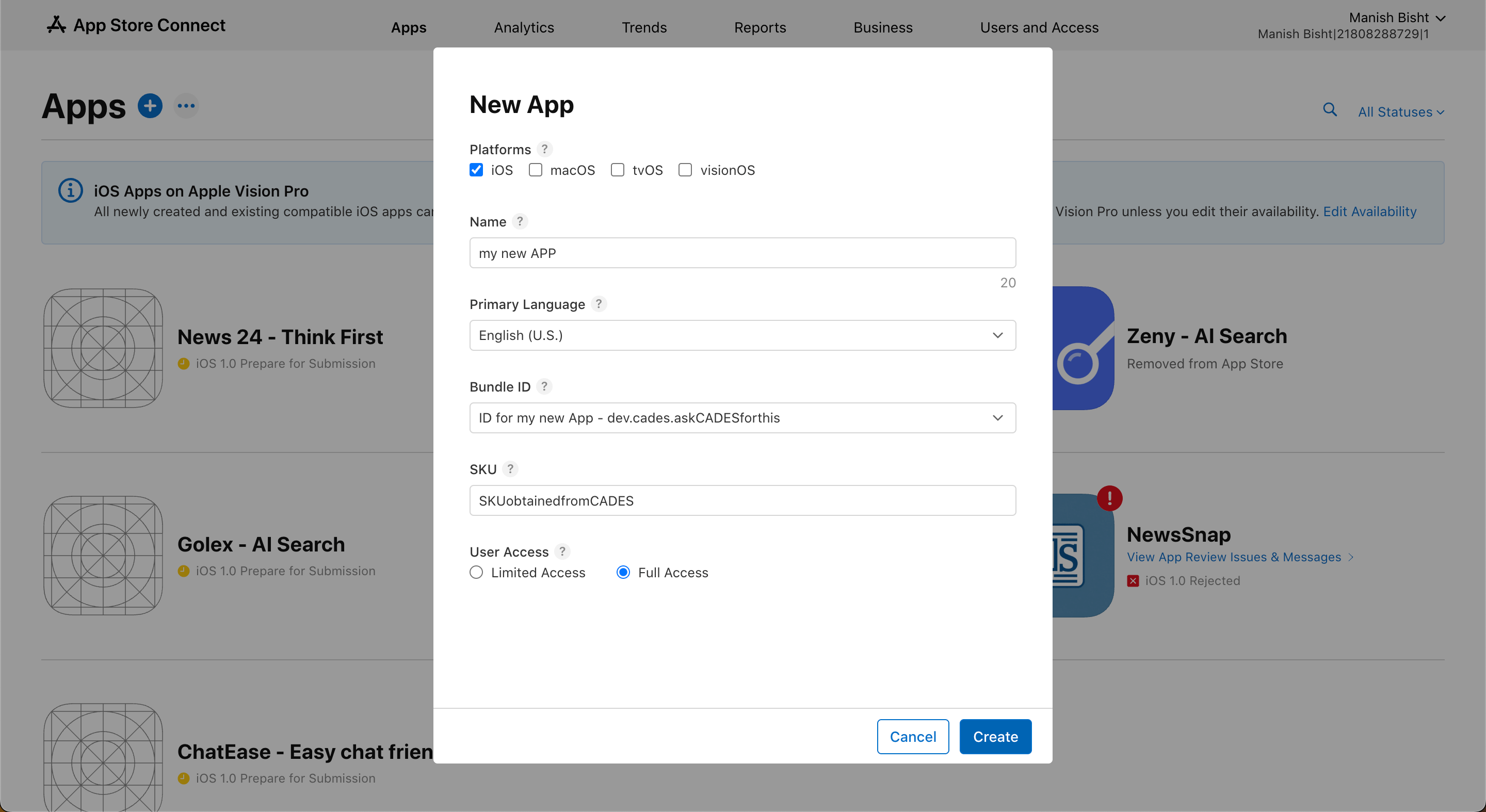Image resolution: width=1486 pixels, height=812 pixels.
Task: Open the Platforms help question mark
Action: coord(544,150)
